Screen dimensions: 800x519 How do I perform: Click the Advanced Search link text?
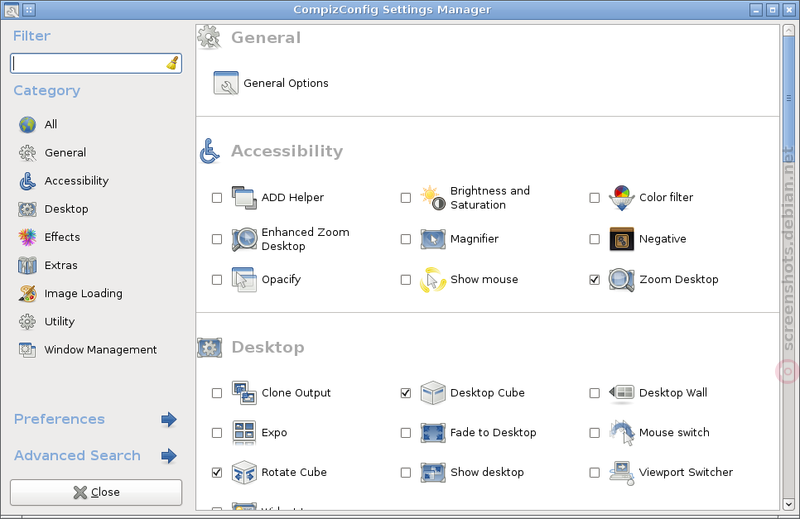pyautogui.click(x=77, y=456)
